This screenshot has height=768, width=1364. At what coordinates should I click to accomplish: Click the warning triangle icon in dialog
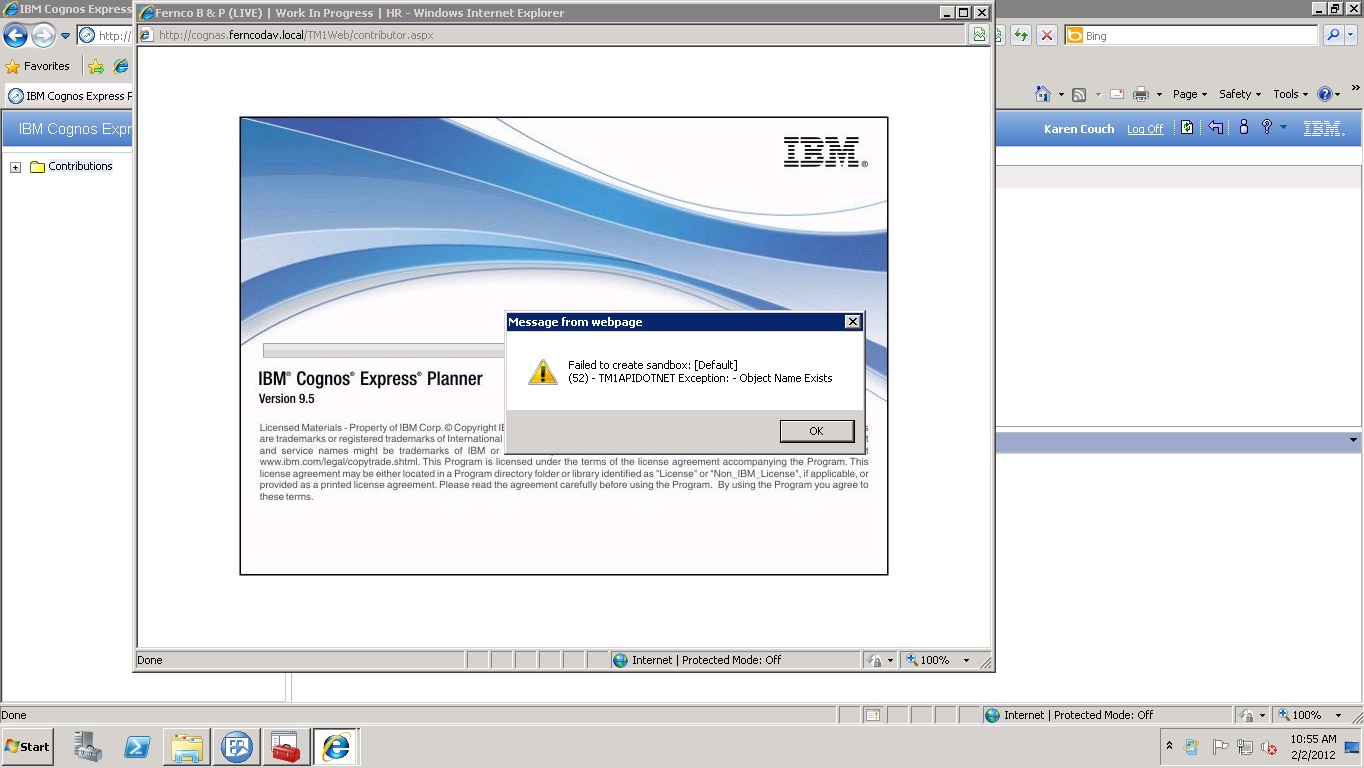[542, 372]
